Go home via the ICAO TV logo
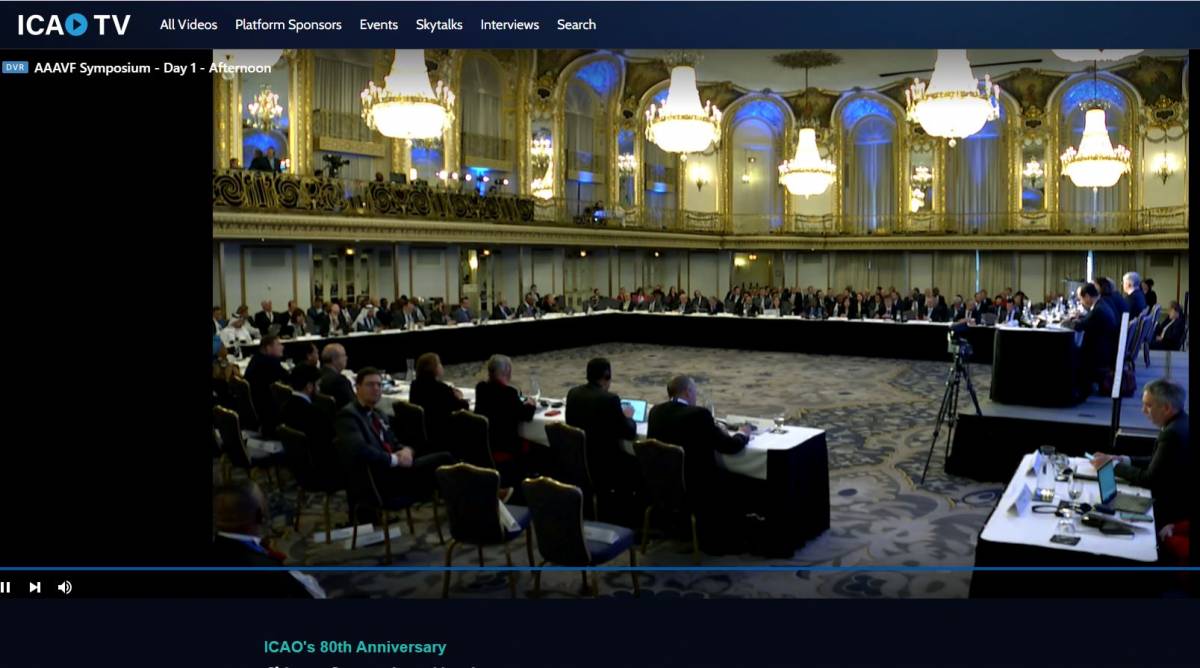 pyautogui.click(x=74, y=24)
